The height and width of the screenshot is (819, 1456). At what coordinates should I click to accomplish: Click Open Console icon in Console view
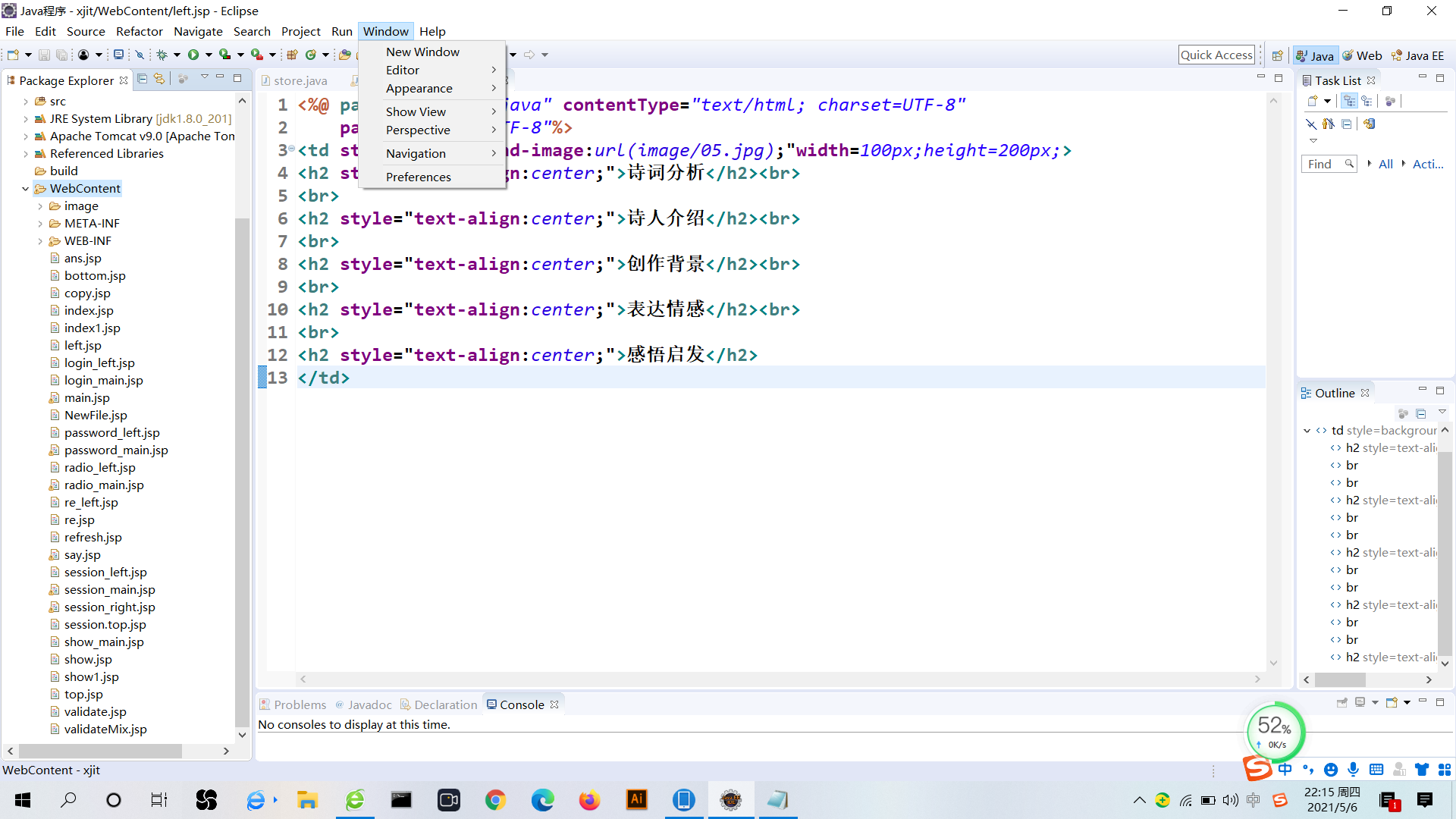[x=1392, y=702]
